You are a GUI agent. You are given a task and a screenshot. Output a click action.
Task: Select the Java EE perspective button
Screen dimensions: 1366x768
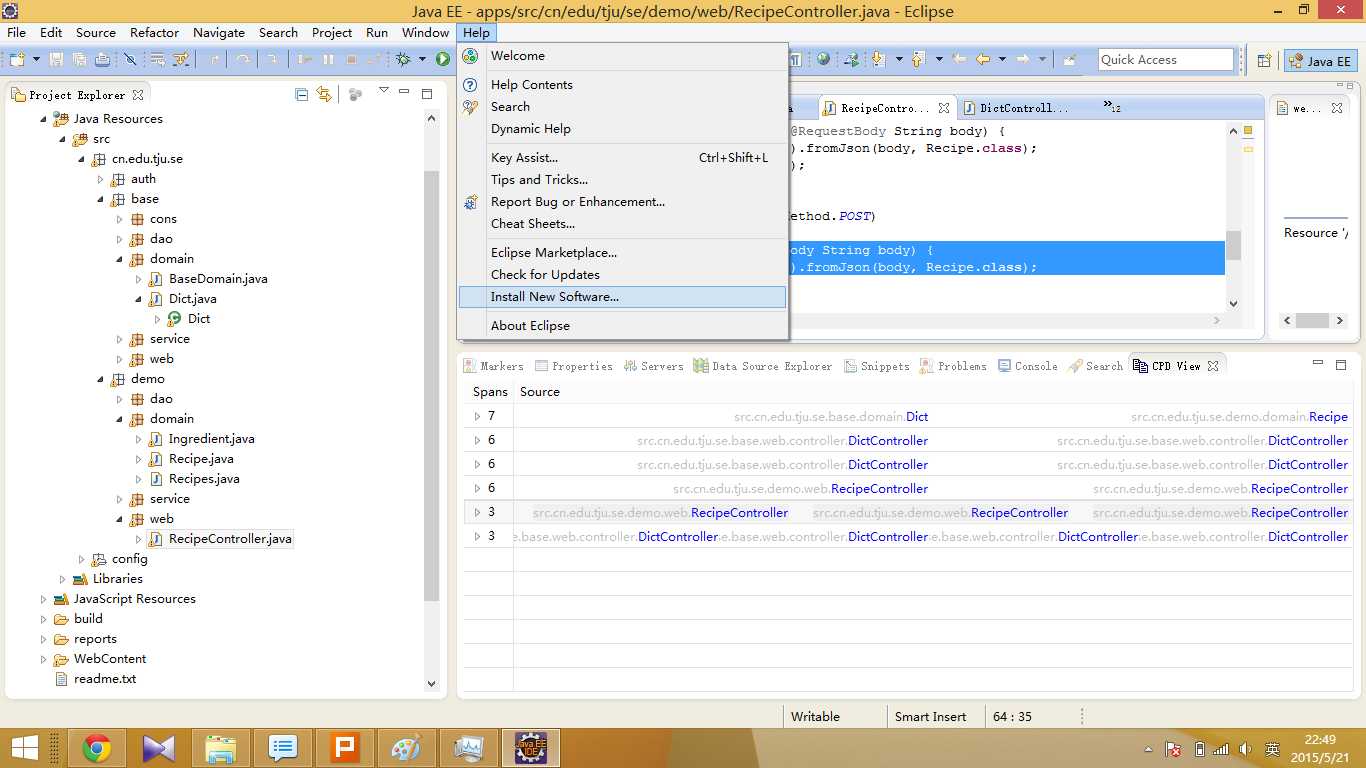coord(1320,61)
